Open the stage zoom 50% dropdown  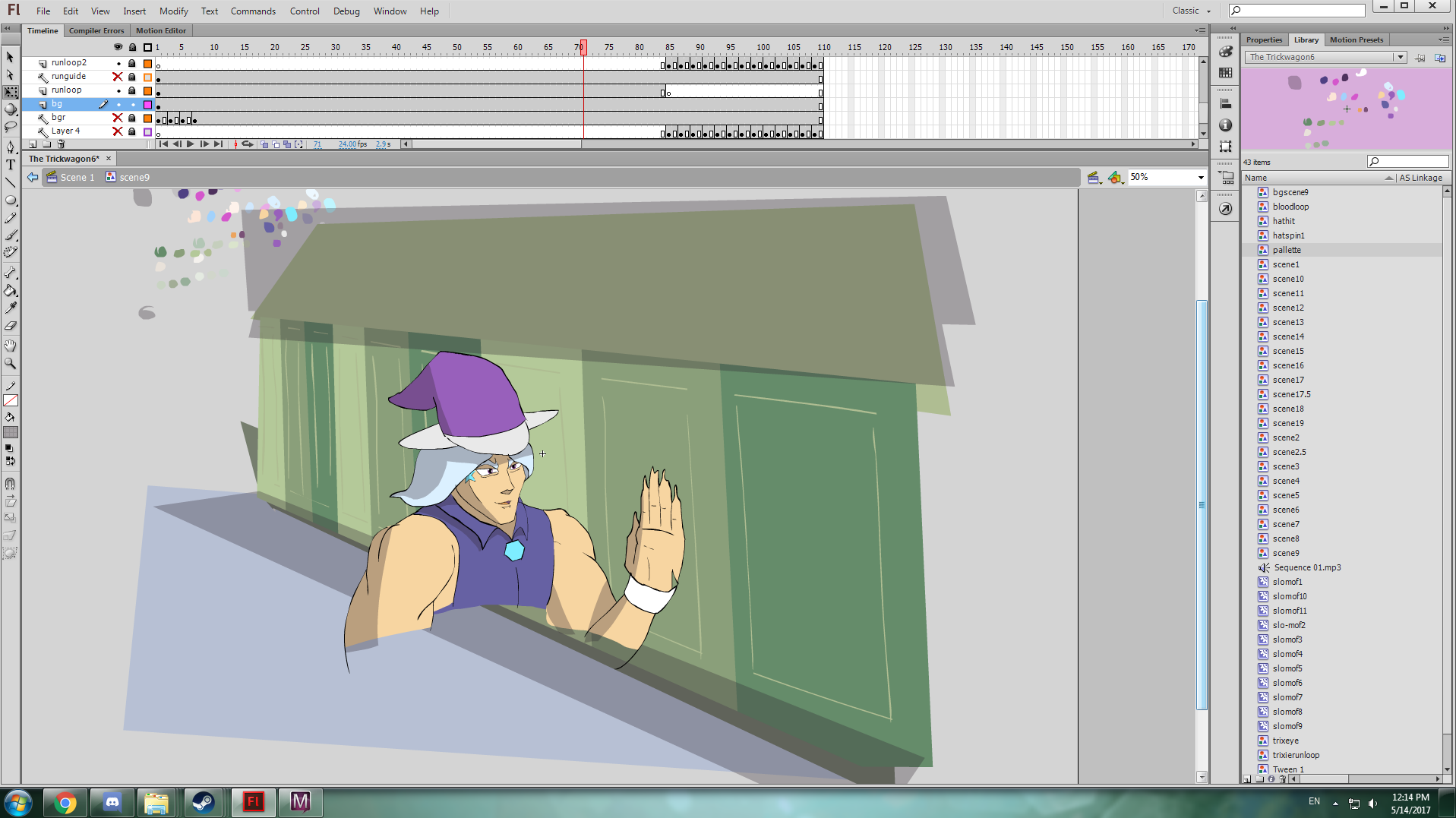(x=1200, y=178)
